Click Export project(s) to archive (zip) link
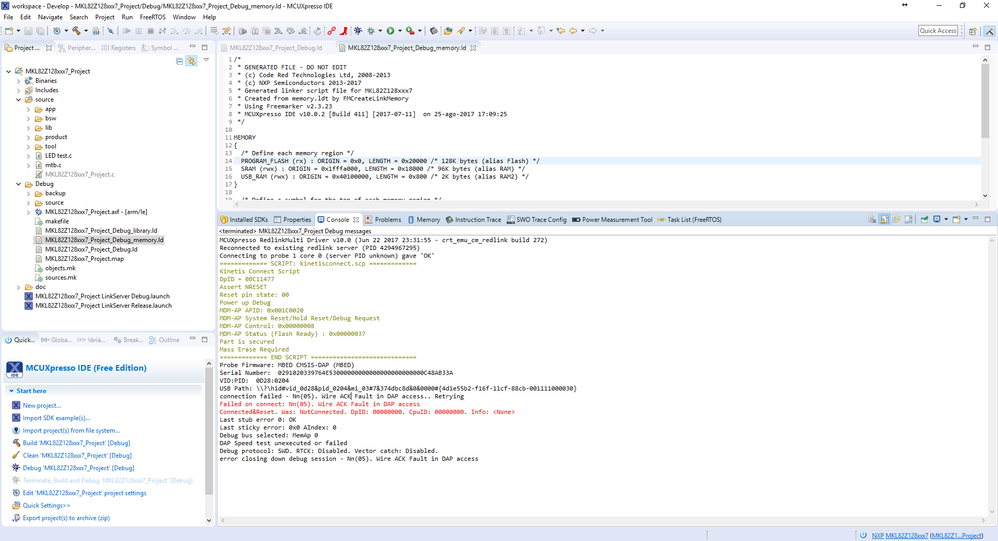This screenshot has height=541, width=998. pyautogui.click(x=66, y=518)
